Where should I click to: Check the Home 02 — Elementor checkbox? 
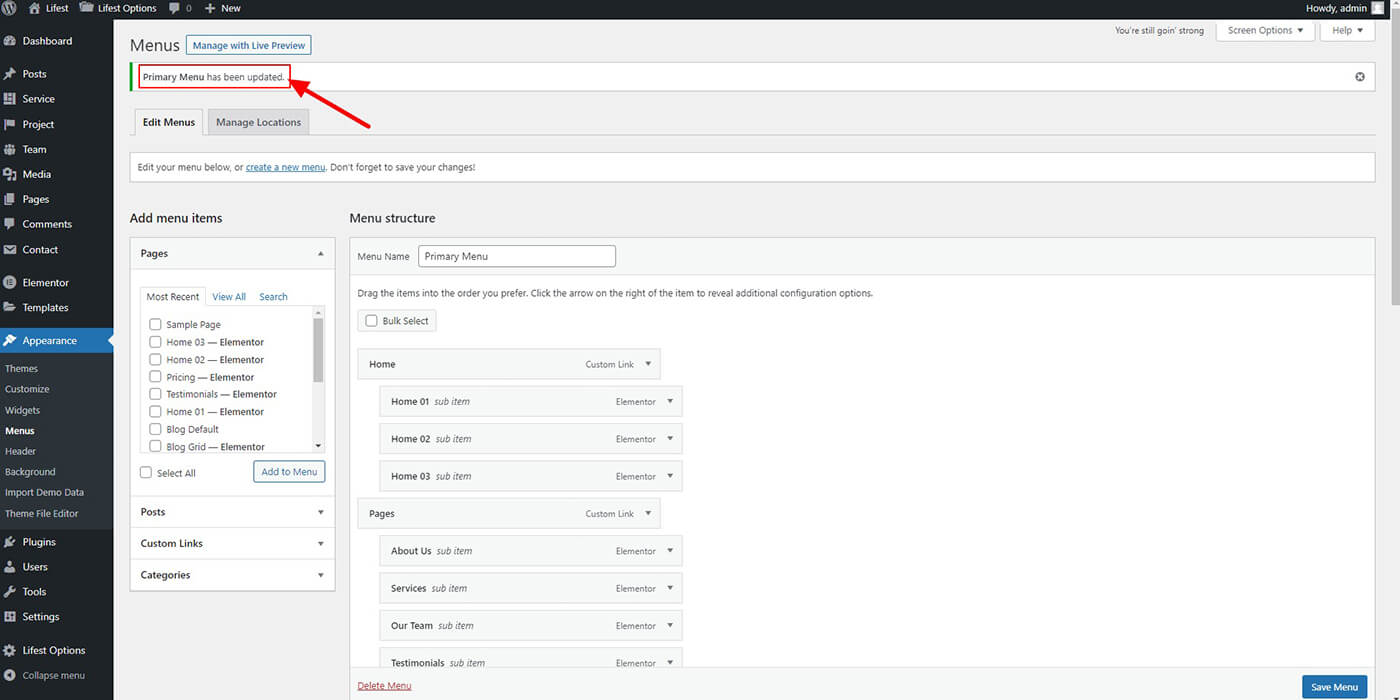click(155, 359)
